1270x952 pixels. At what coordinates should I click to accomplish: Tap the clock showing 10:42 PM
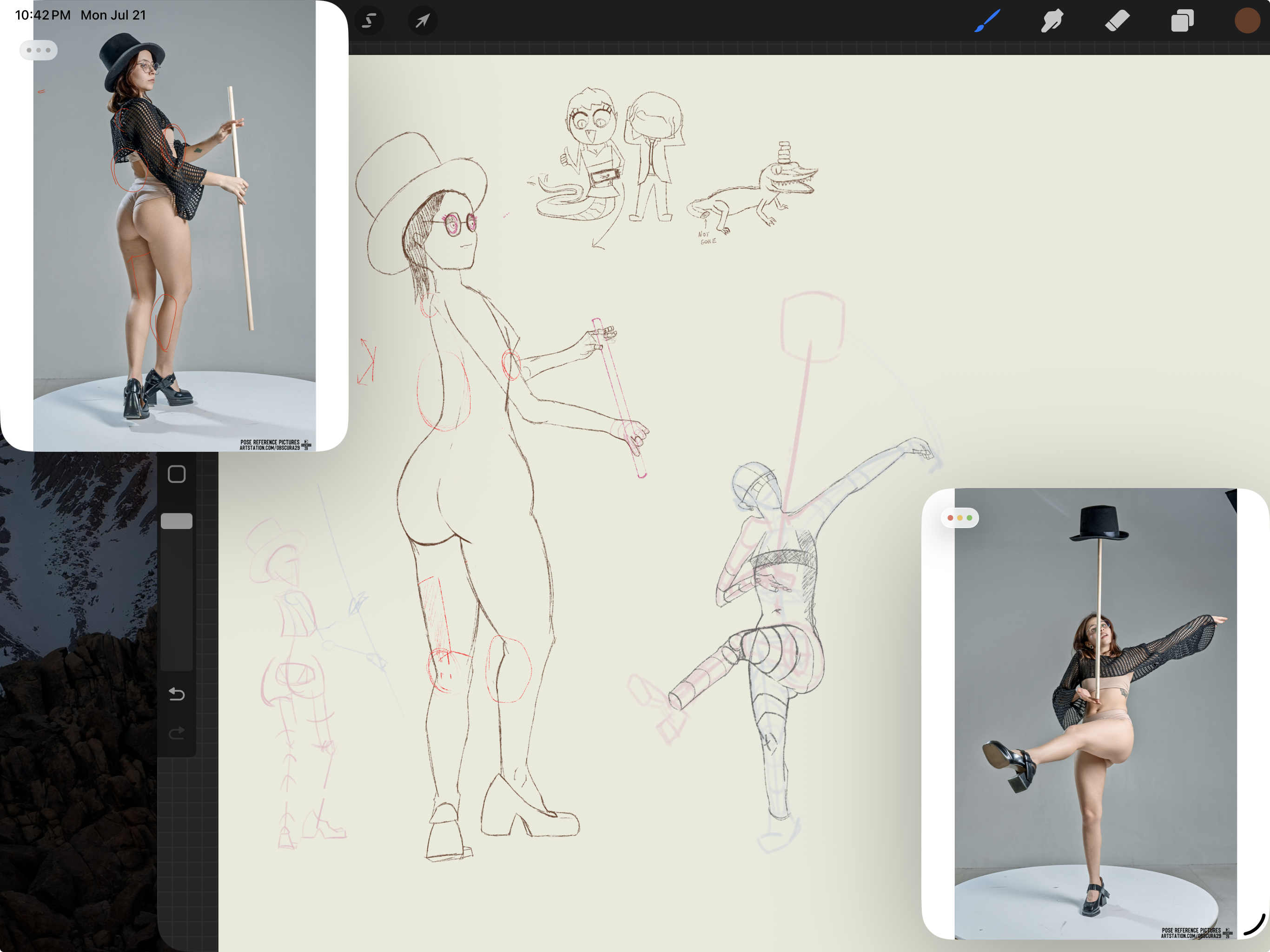pos(42,15)
